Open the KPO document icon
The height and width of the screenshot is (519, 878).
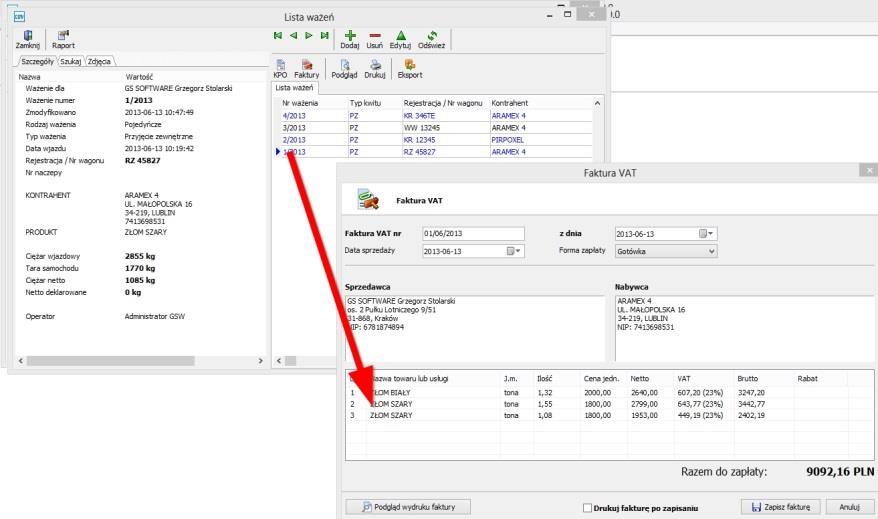281,65
